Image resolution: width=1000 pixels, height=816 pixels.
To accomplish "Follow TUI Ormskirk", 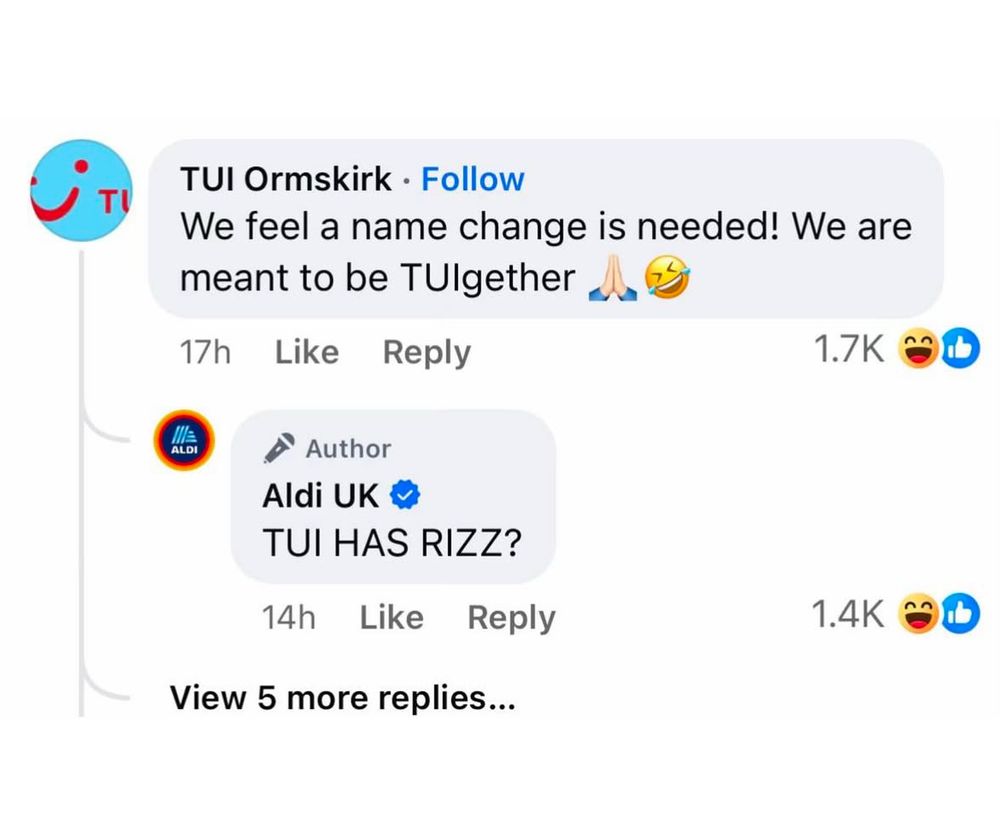I will tap(472, 180).
